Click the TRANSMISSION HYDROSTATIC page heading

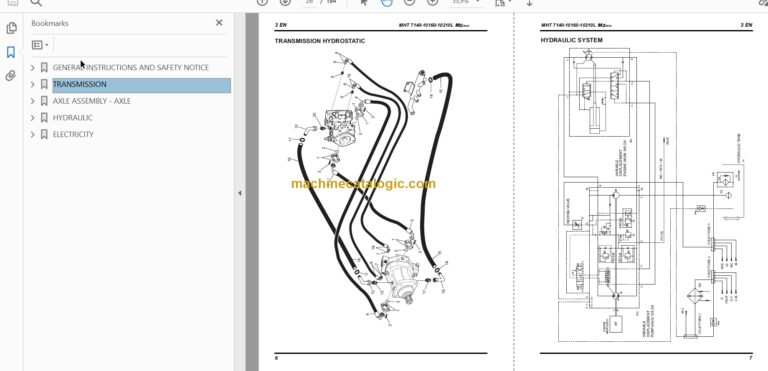(319, 41)
